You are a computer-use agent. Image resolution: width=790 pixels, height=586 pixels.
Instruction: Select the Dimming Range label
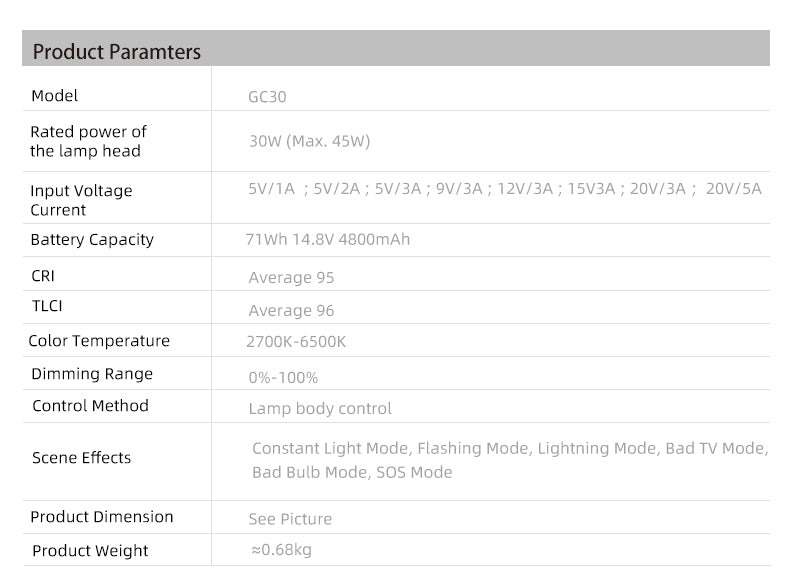tap(92, 374)
